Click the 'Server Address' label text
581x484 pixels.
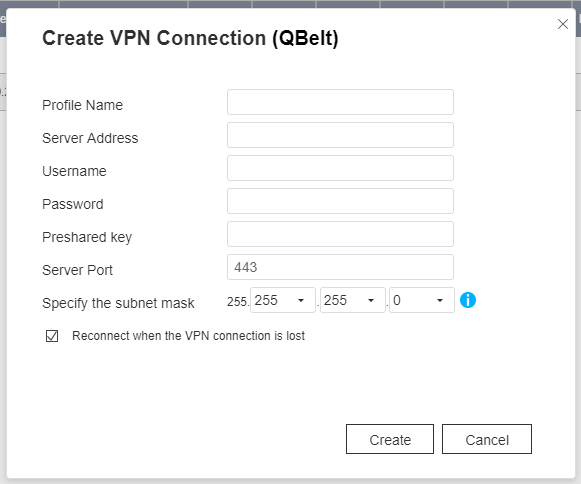coord(90,138)
